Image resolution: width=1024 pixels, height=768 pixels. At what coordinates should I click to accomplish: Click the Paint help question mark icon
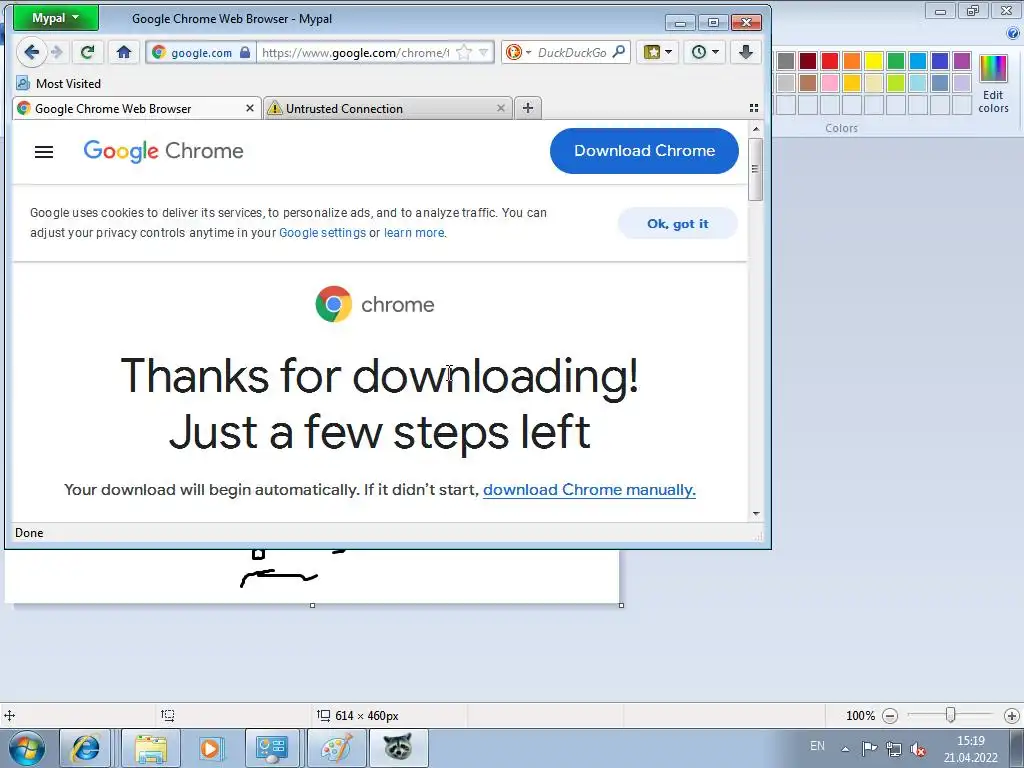pos(1013,34)
